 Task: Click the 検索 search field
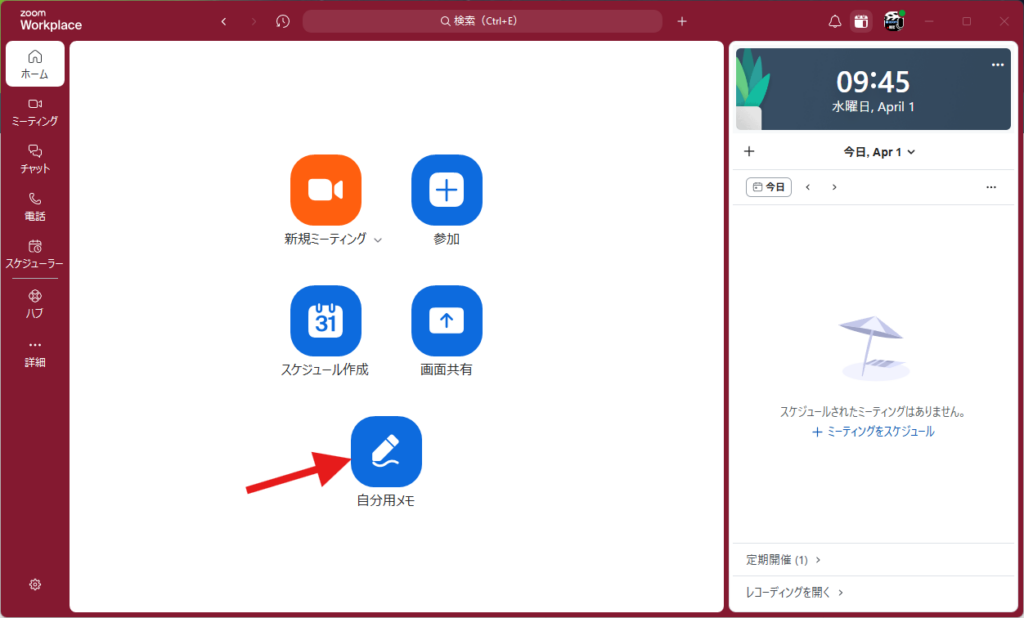pos(482,21)
